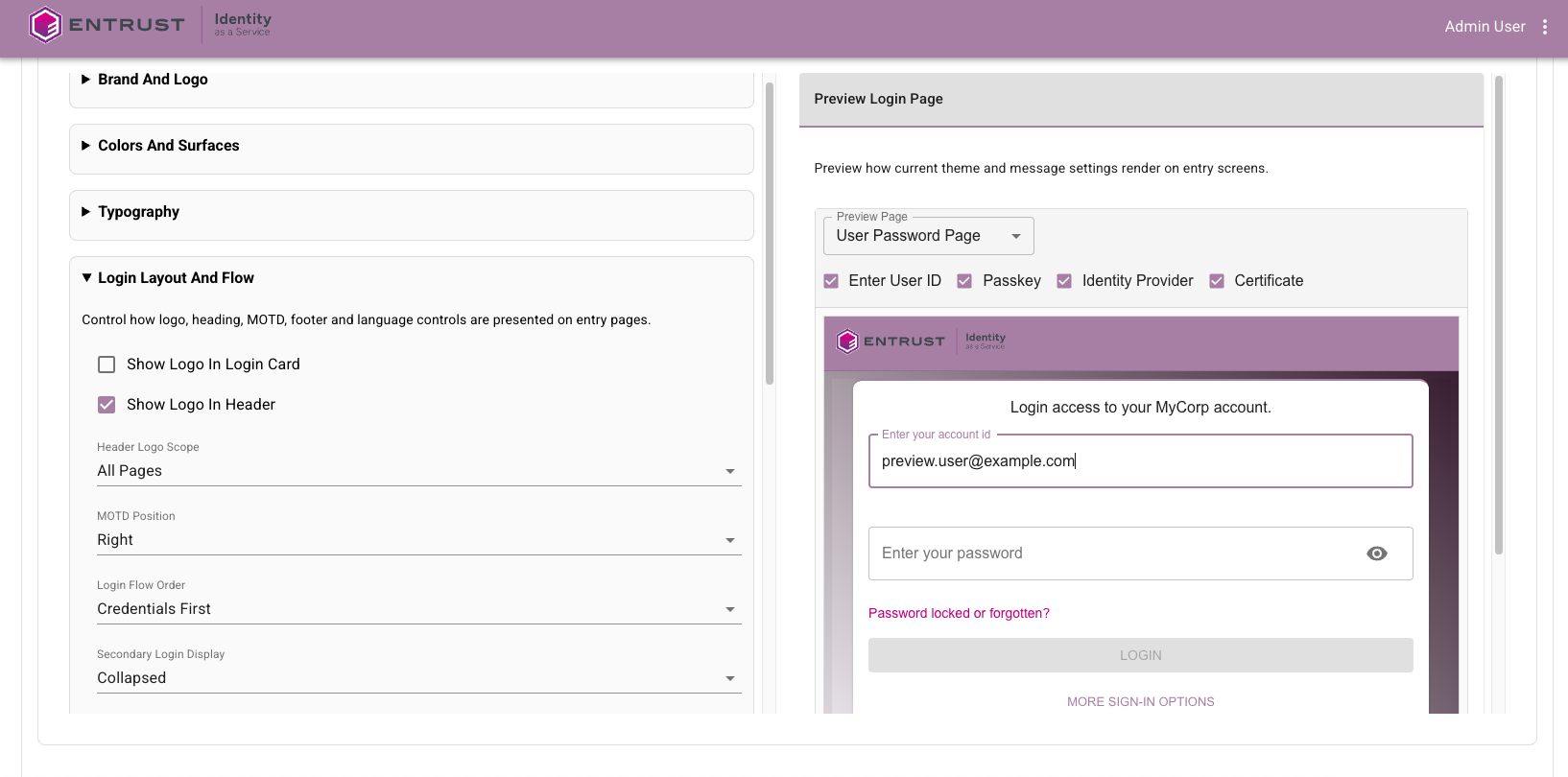Click the left settings panel scrollbar
The height and width of the screenshot is (777, 1568).
tap(770, 233)
